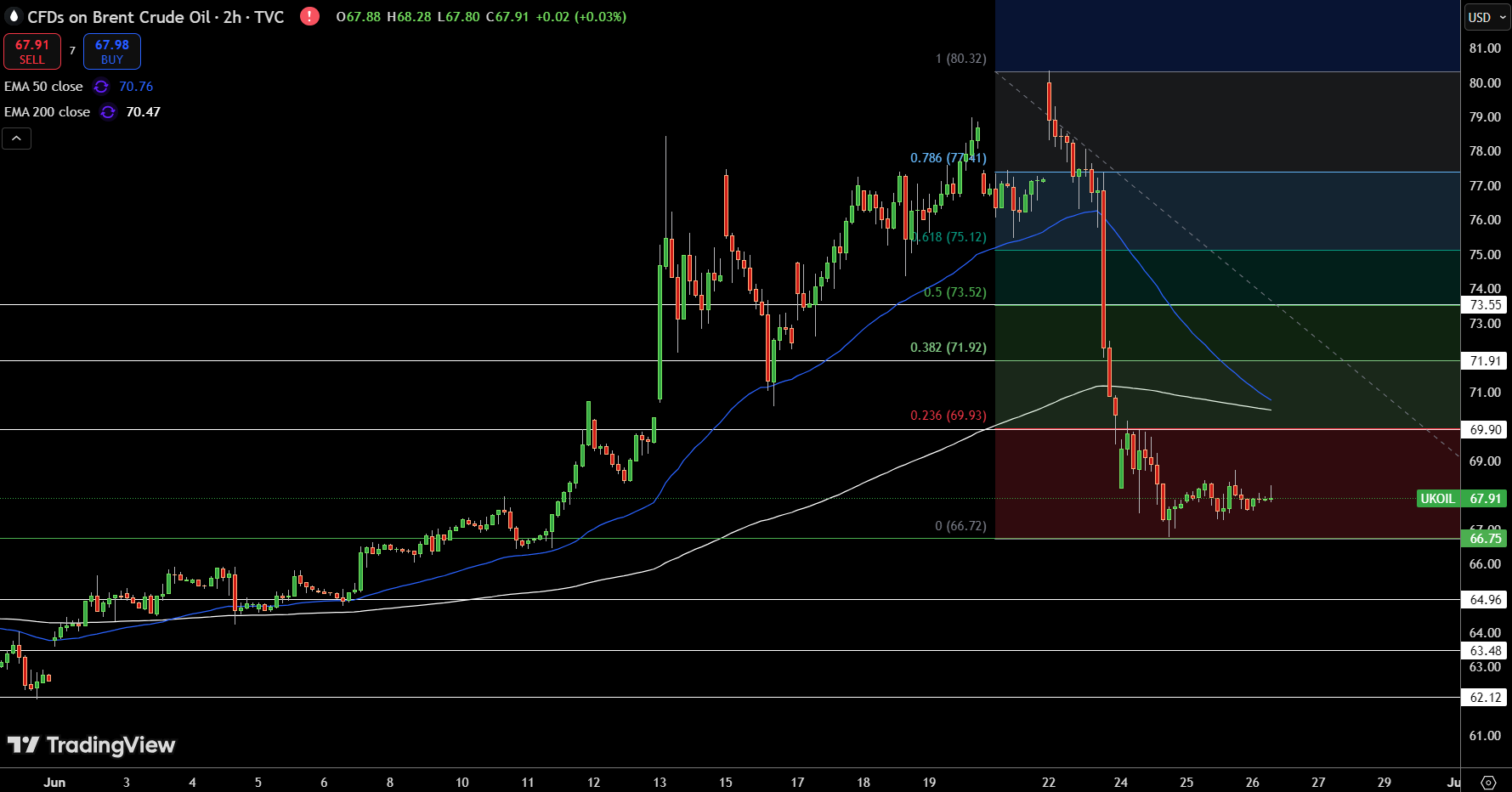Click the 67.98 BUY button
The image size is (1512, 792).
(x=112, y=52)
